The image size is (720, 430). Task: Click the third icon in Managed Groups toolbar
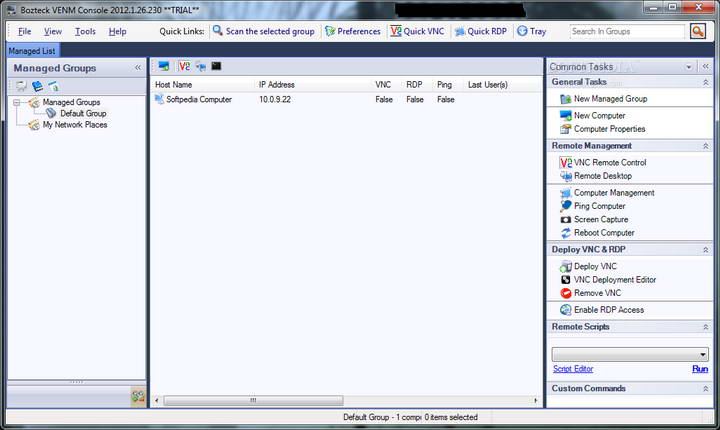click(53, 86)
